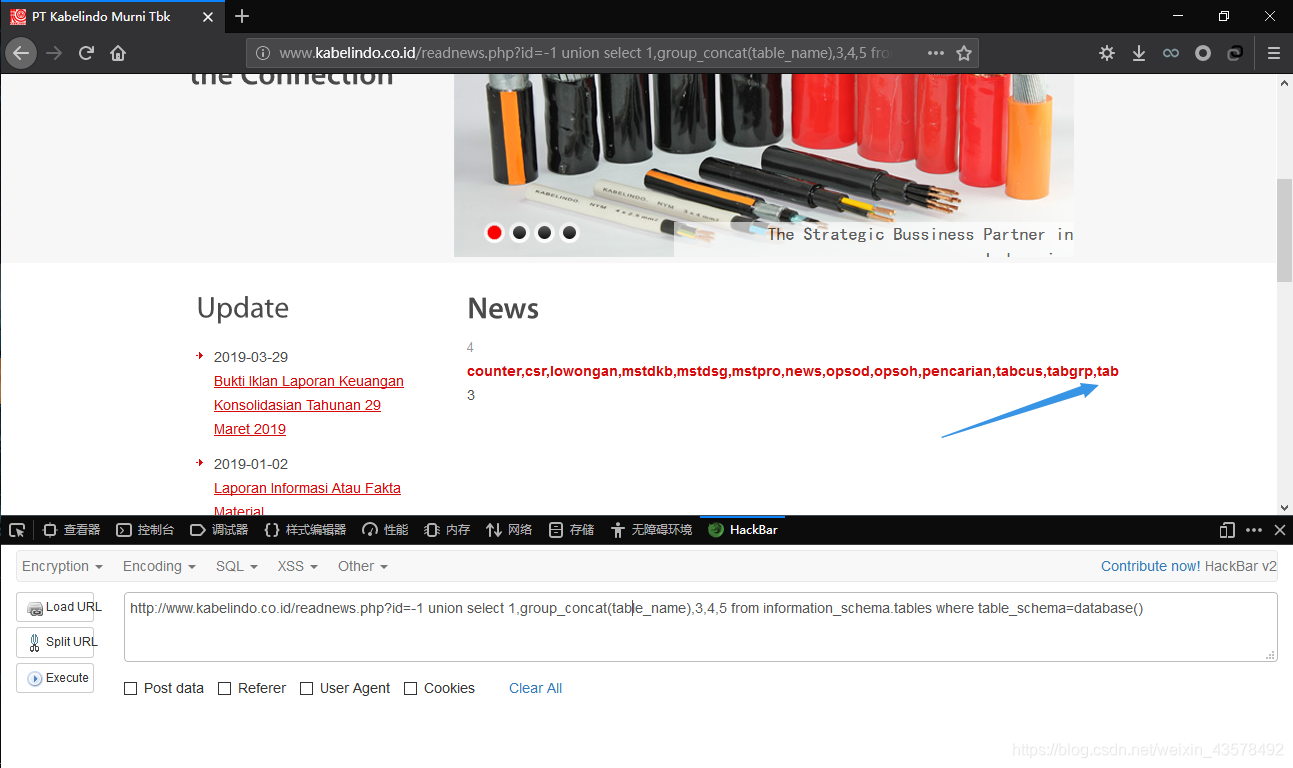Expand the SQL dropdown in HackBar
This screenshot has height=768, width=1293.
pyautogui.click(x=237, y=566)
